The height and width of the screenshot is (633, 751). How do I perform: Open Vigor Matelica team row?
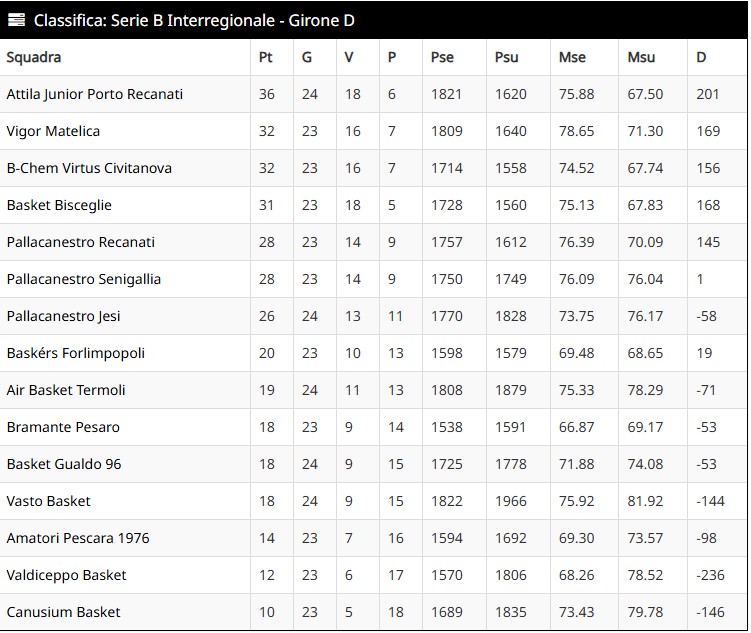tap(54, 131)
